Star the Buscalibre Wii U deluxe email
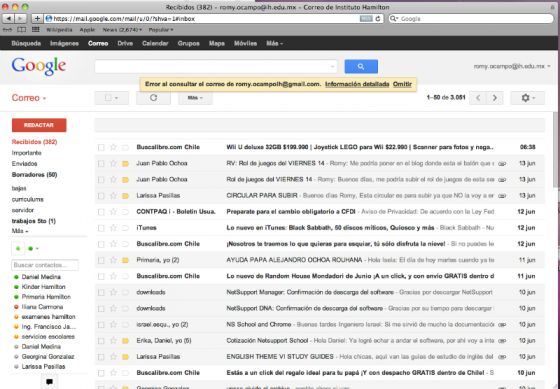560x389 pixels. pyautogui.click(x=113, y=147)
